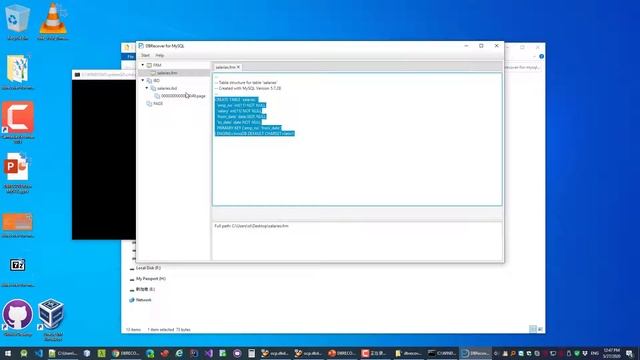Image resolution: width=640 pixels, height=360 pixels.
Task: Select salaries.ibd in the tree
Action: click(167, 88)
